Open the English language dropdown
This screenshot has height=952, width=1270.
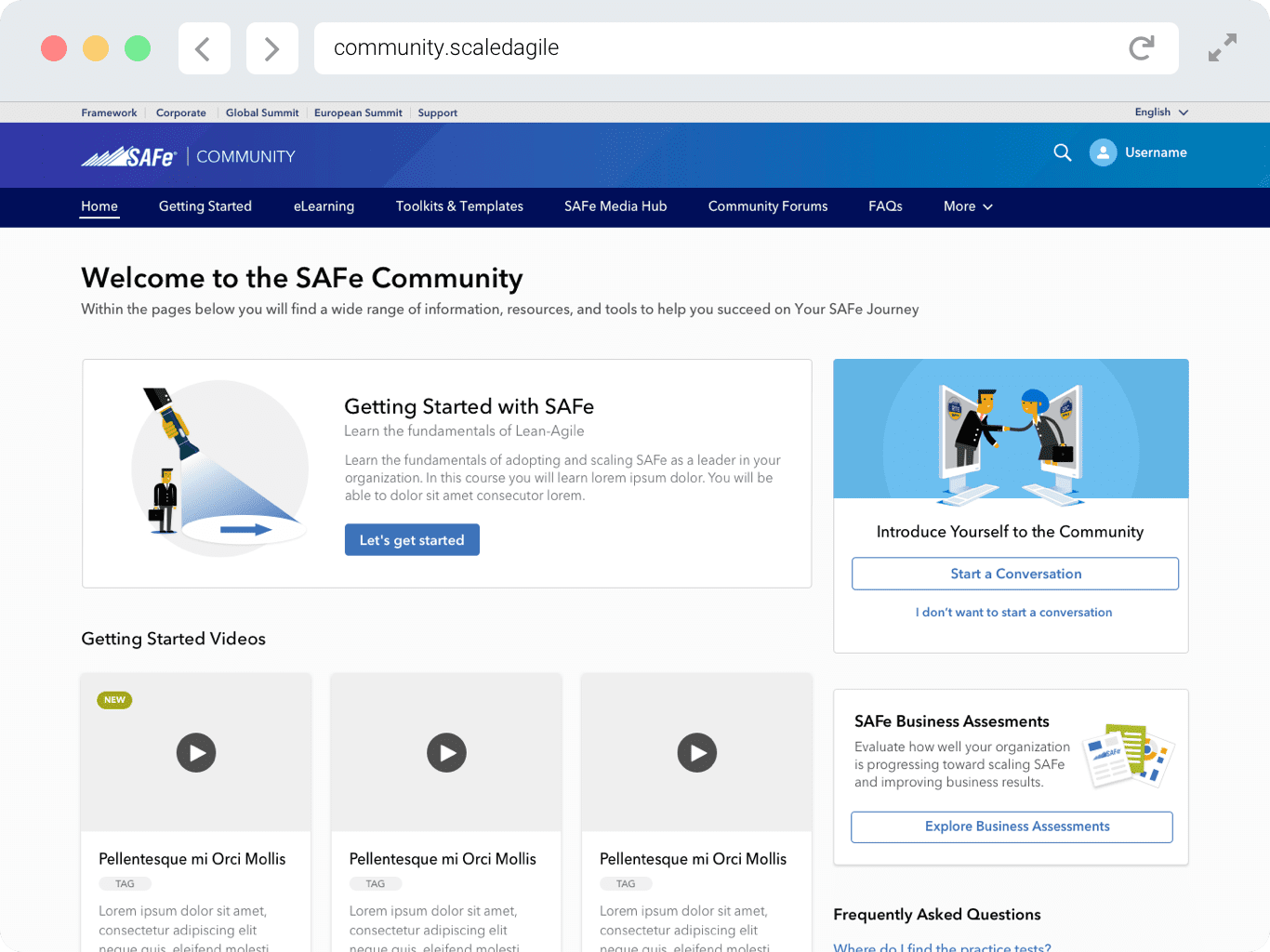coord(1161,112)
